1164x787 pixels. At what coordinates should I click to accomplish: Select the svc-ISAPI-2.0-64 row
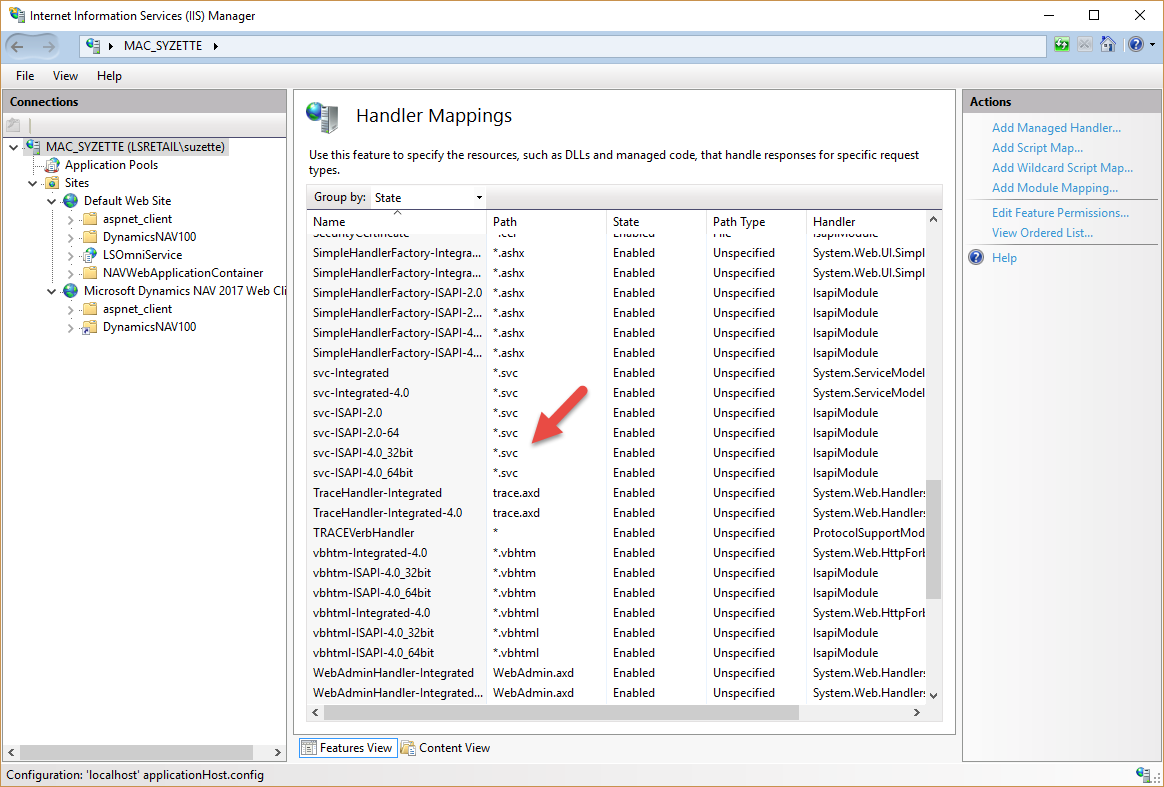point(616,433)
